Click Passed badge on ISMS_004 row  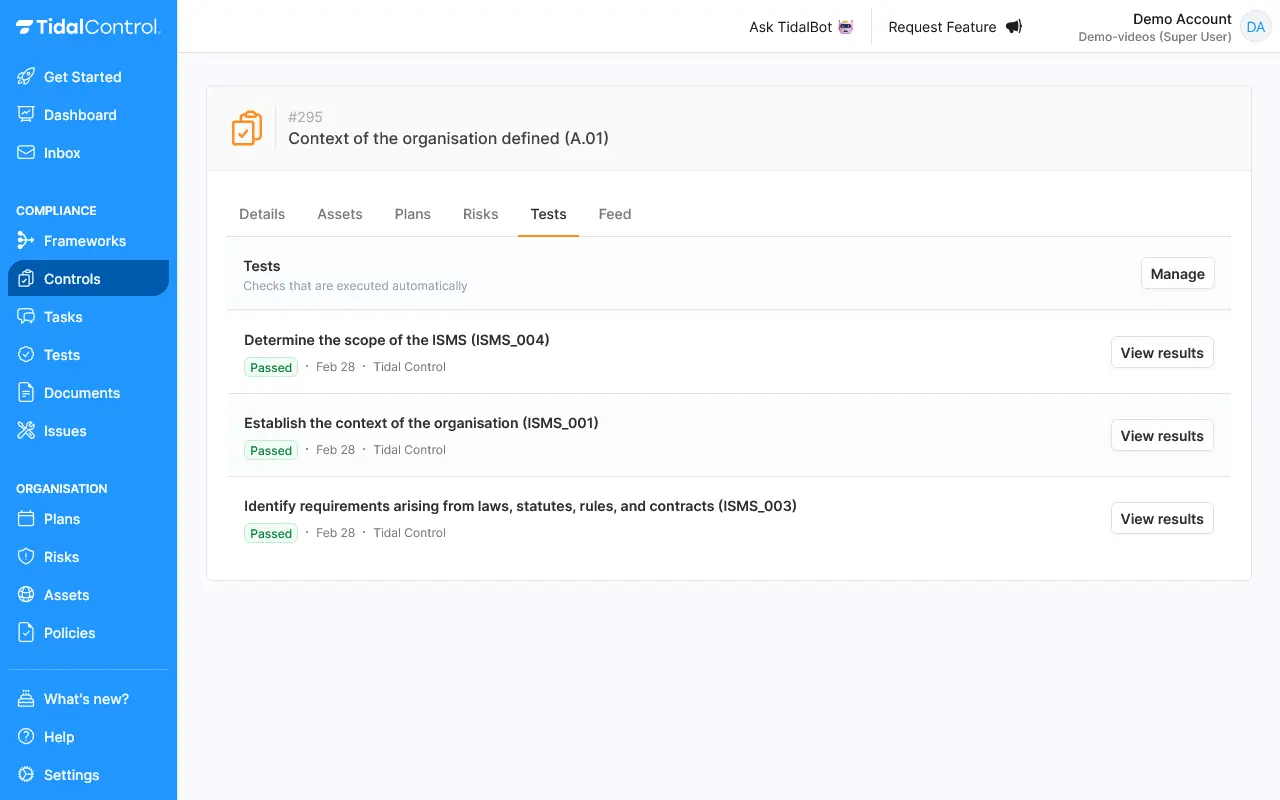(x=271, y=367)
